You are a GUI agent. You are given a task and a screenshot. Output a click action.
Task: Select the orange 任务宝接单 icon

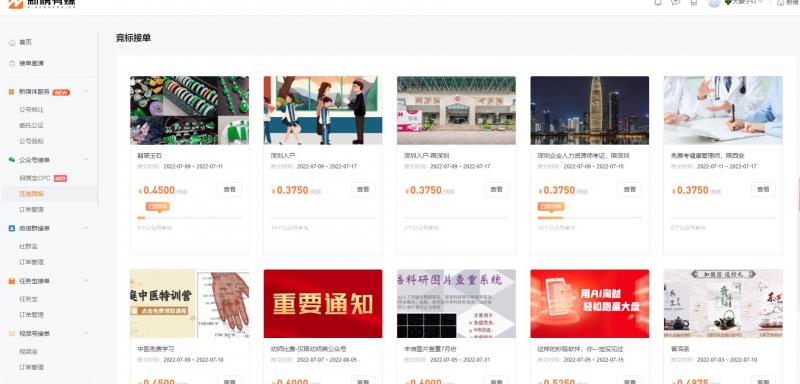(12, 281)
